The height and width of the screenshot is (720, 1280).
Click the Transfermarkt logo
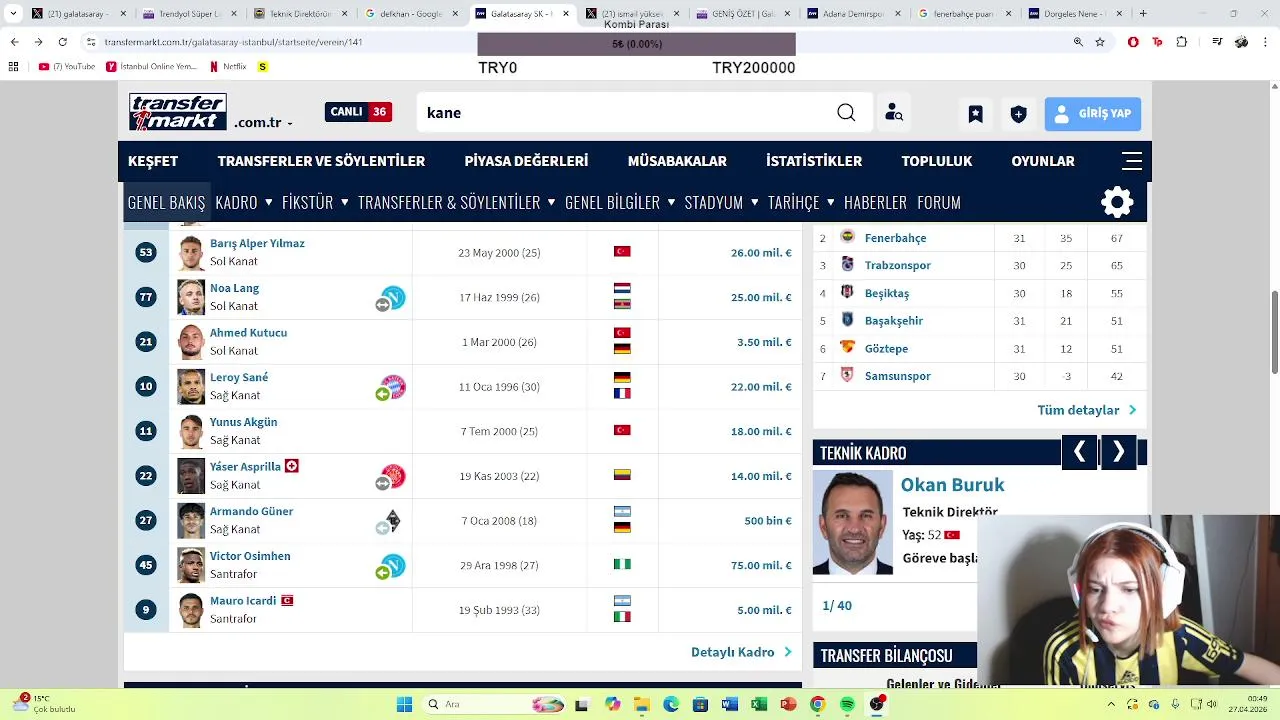(x=178, y=112)
